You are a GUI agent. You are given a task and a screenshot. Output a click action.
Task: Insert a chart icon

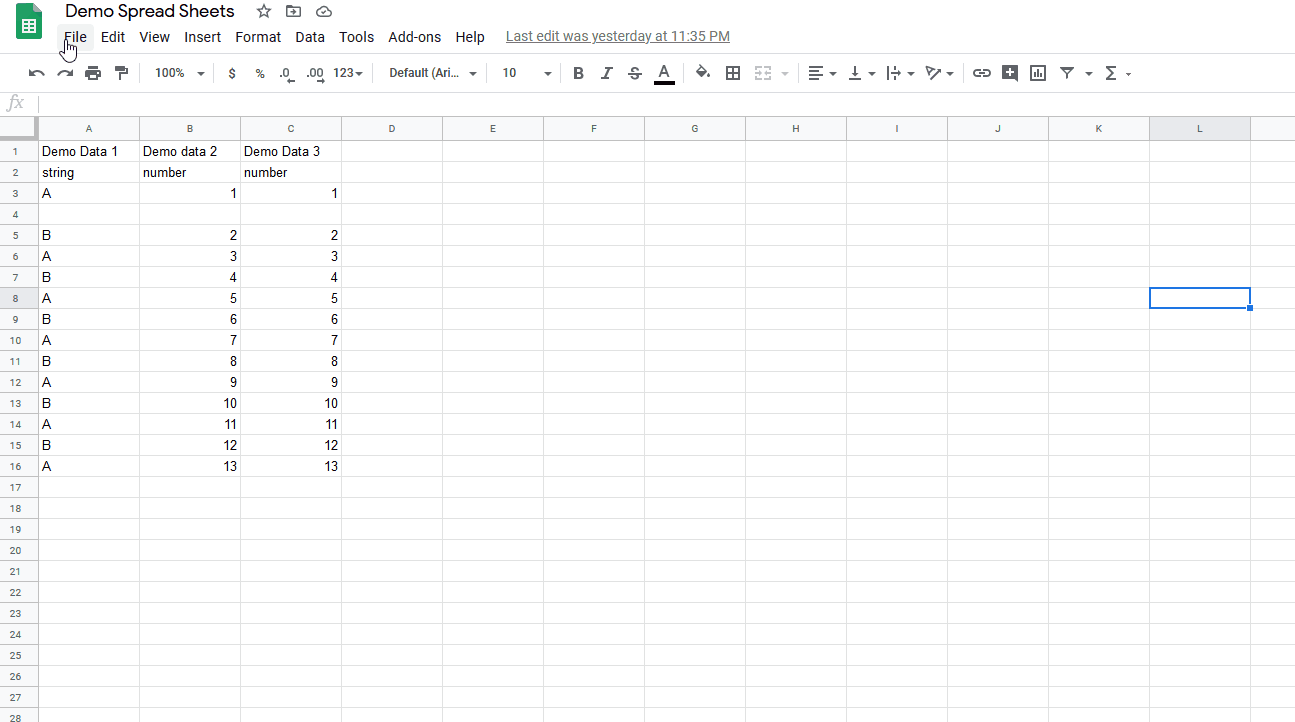tap(1038, 73)
